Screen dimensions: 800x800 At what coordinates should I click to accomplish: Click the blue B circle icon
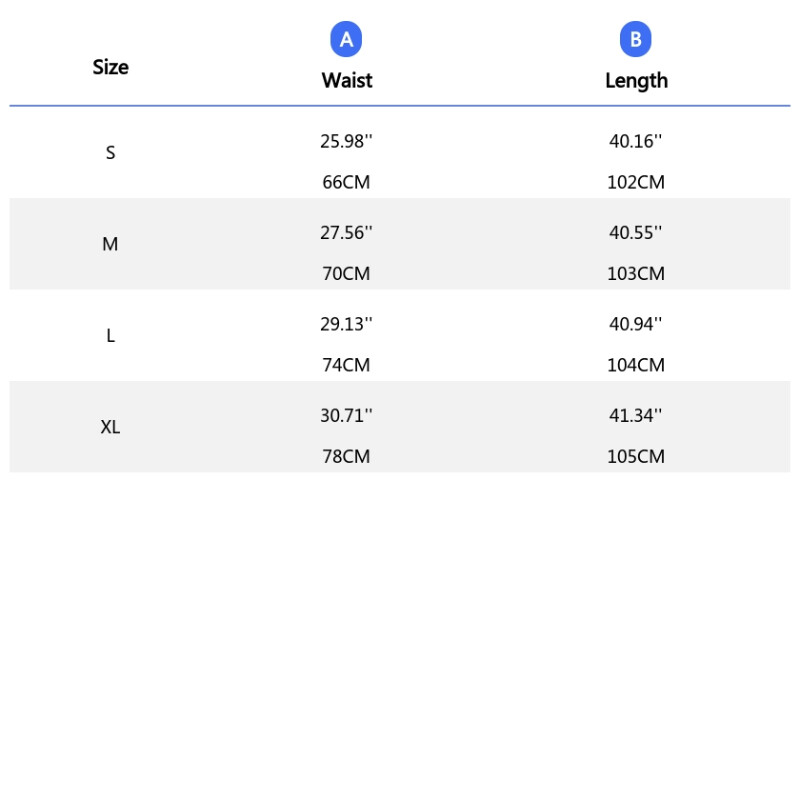click(635, 40)
